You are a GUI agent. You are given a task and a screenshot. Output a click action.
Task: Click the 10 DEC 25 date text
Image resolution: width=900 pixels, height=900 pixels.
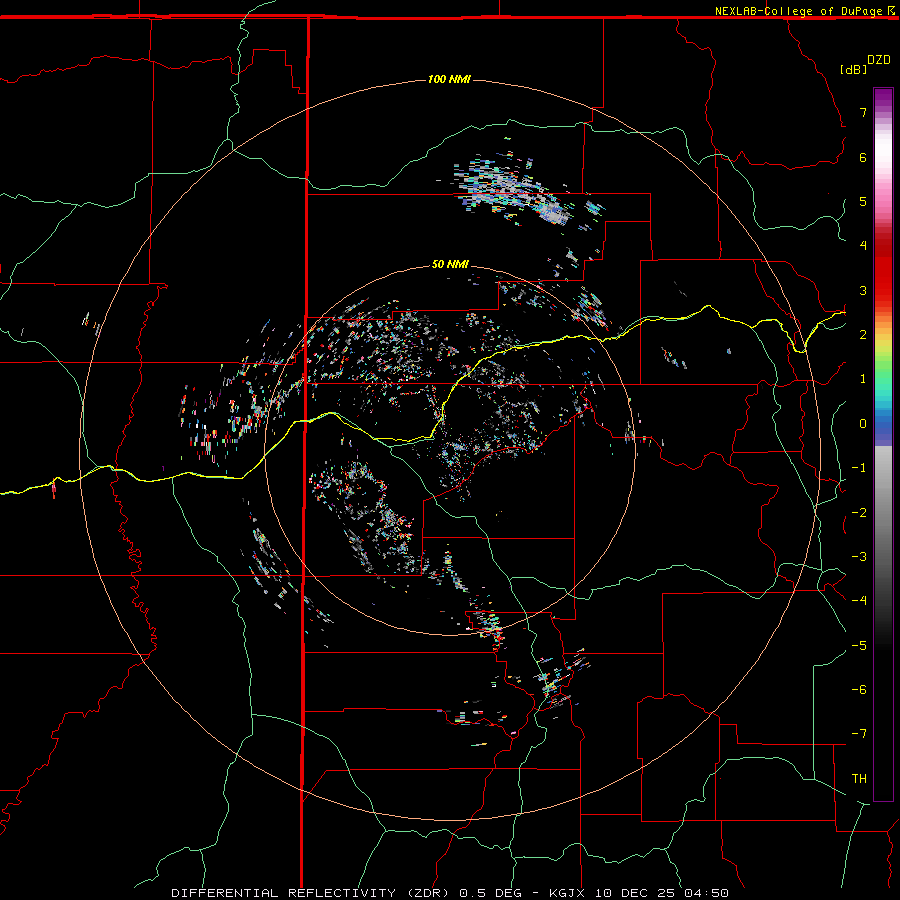635,893
